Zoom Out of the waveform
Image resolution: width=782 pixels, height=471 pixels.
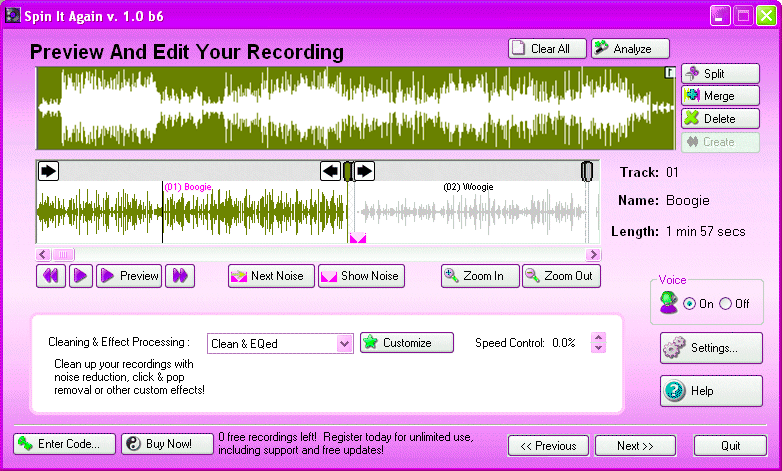(x=560, y=276)
